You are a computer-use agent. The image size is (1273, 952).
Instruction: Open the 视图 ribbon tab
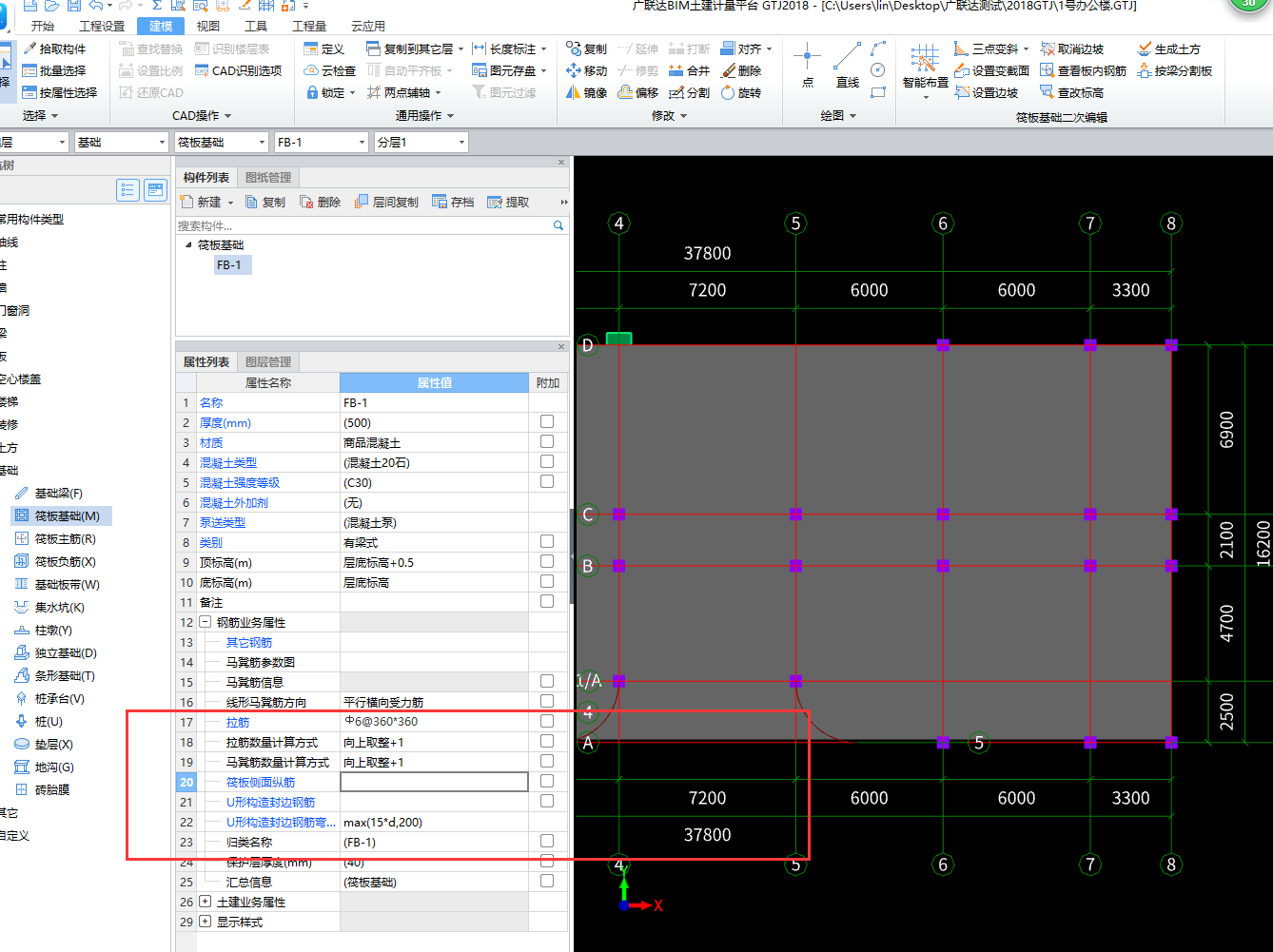point(208,27)
